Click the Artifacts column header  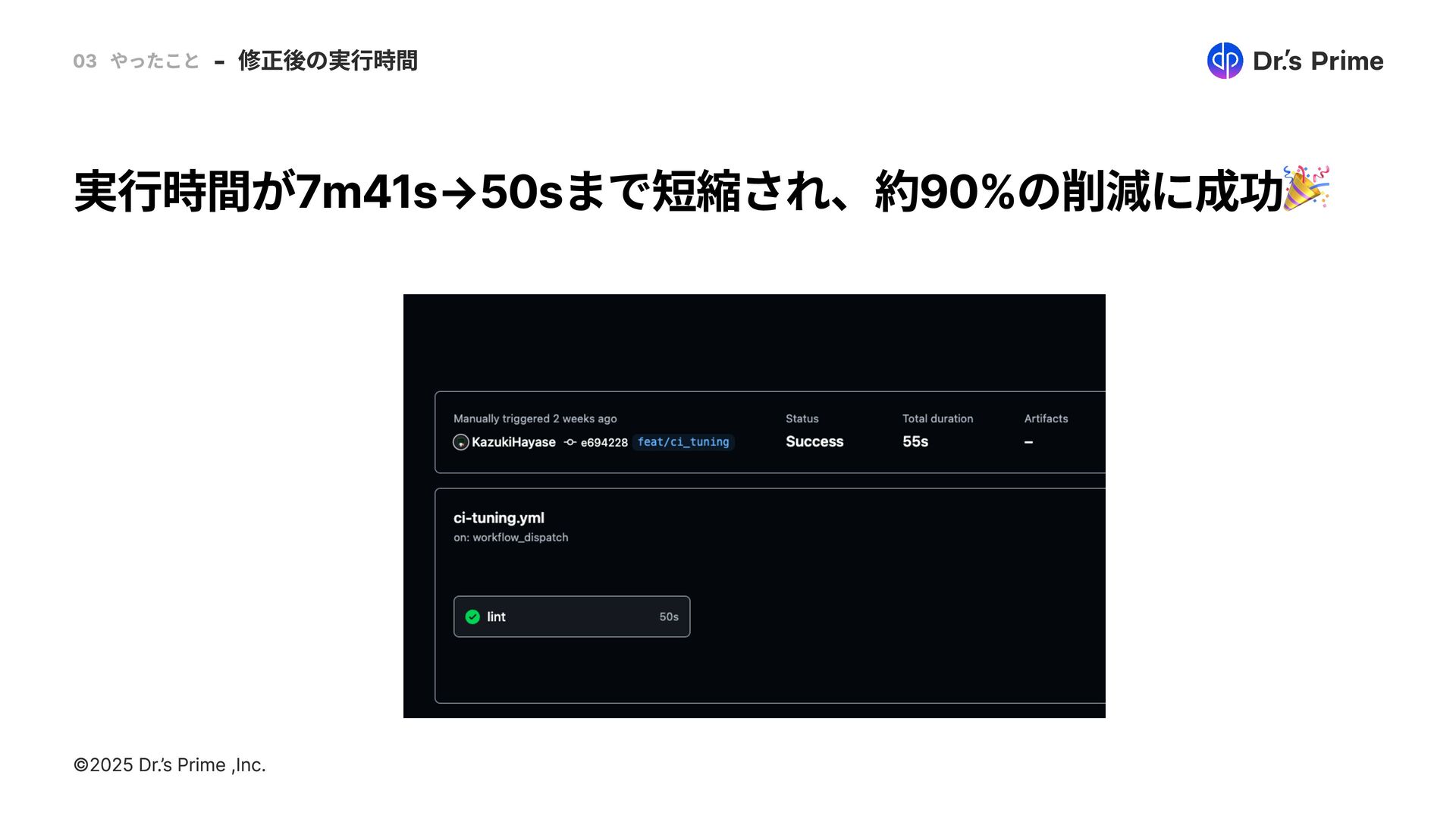click(1046, 419)
